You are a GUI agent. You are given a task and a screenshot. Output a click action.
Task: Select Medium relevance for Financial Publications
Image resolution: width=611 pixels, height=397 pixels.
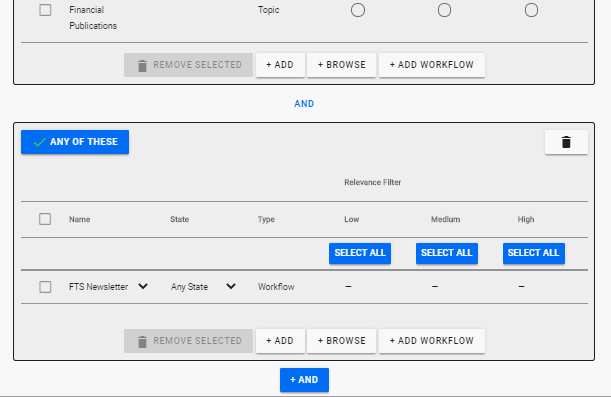coord(444,10)
